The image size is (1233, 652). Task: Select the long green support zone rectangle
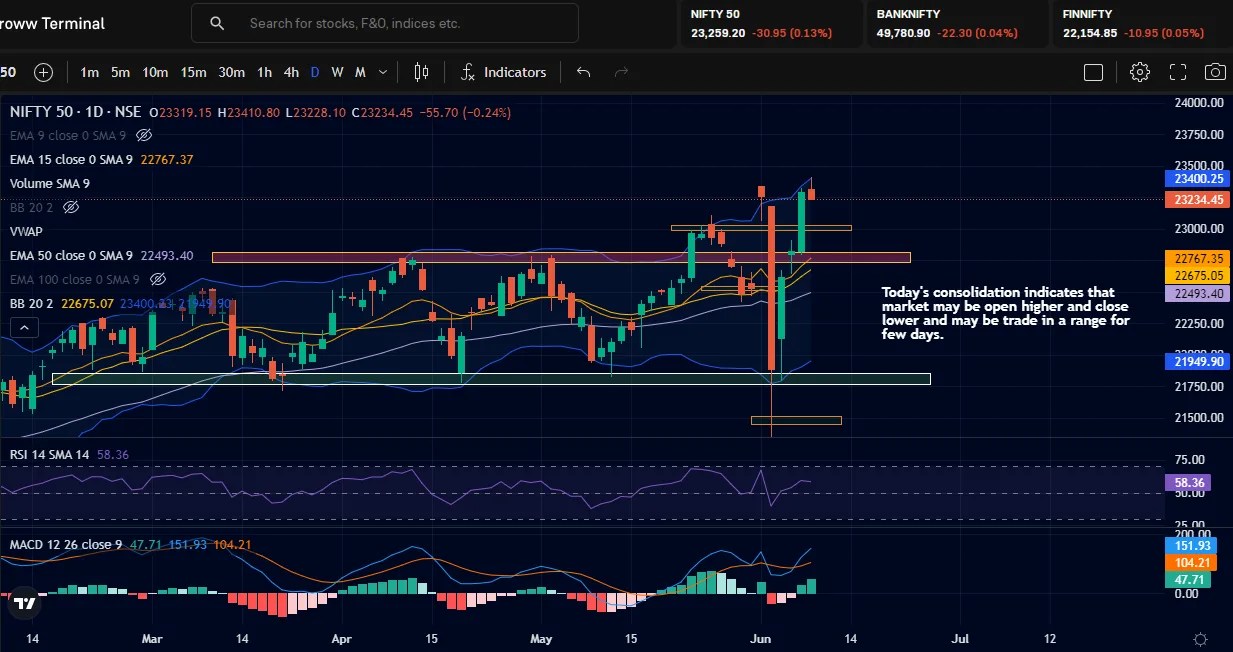click(491, 379)
